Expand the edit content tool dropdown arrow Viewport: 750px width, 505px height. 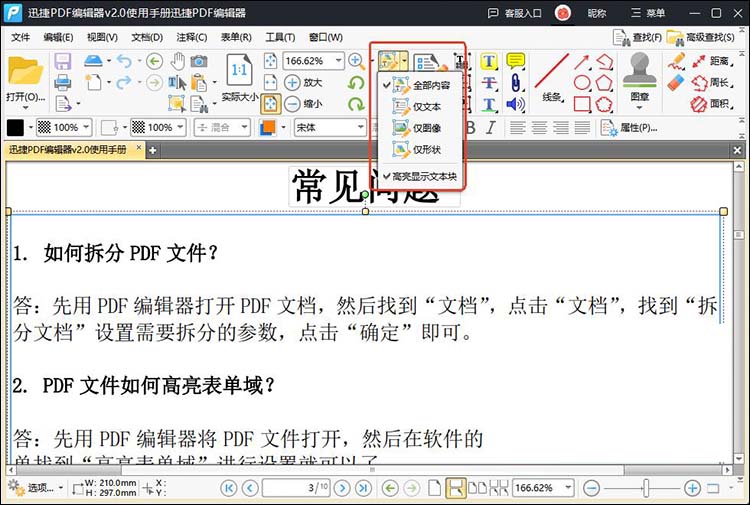point(405,61)
